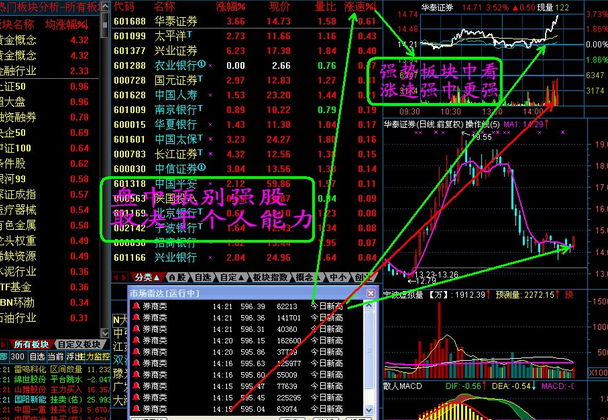Select the 水泥行业 sector row

tap(50, 271)
